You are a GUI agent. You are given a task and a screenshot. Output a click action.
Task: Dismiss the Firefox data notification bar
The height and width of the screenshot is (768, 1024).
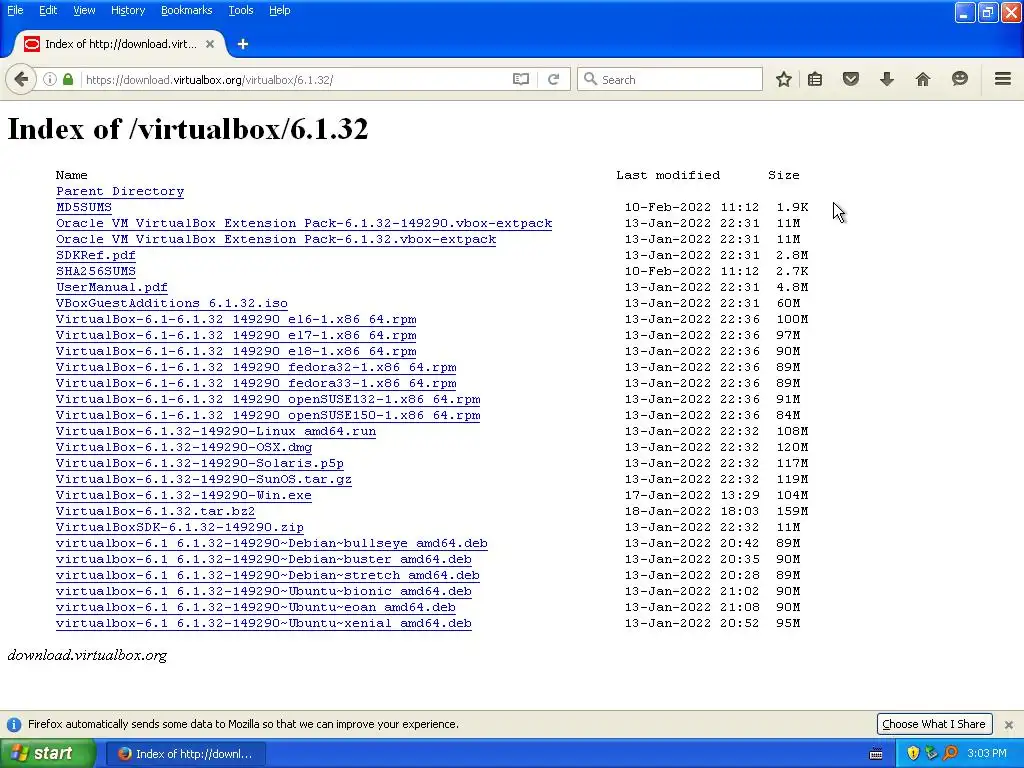pyautogui.click(x=1008, y=725)
